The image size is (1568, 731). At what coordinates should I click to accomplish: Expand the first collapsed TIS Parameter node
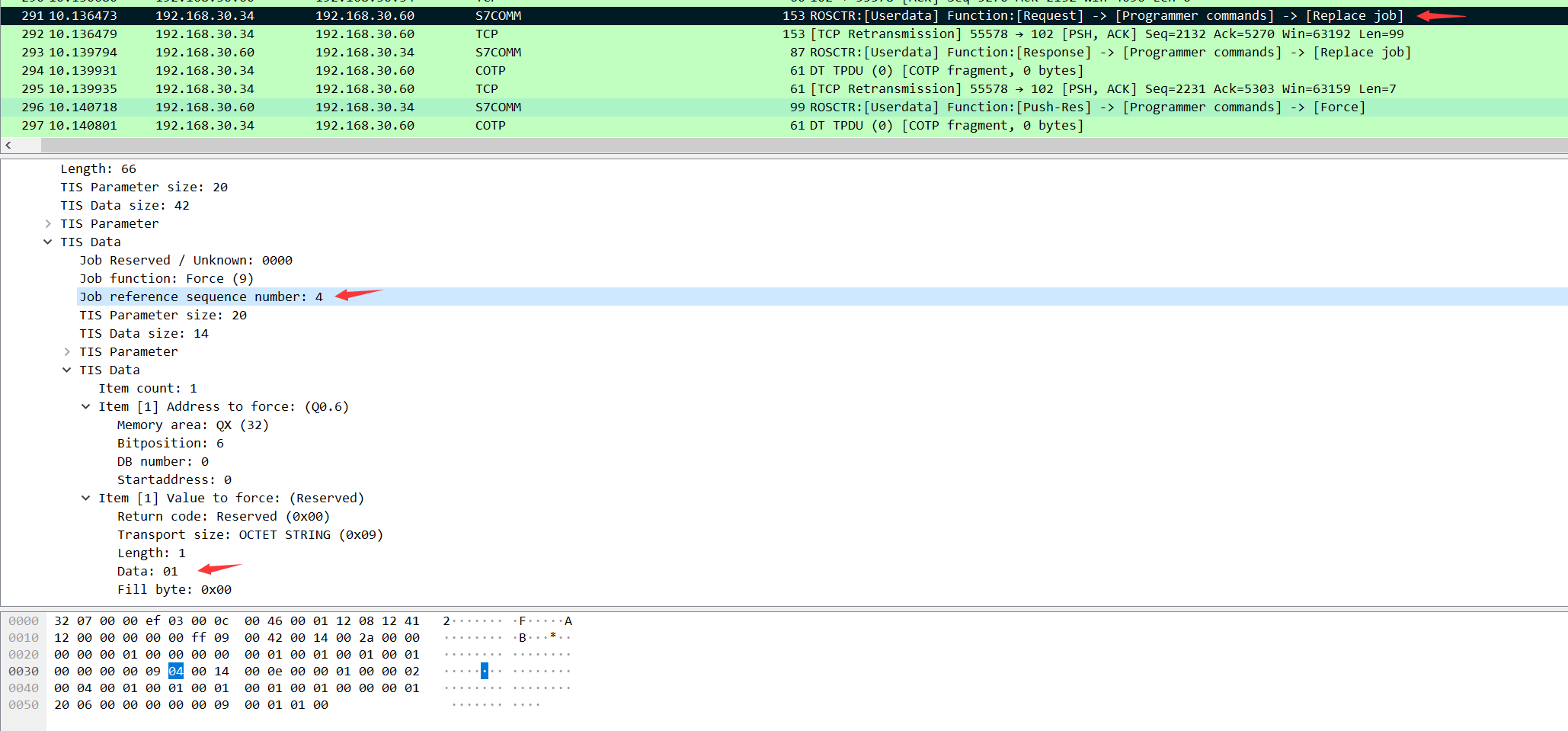point(48,224)
